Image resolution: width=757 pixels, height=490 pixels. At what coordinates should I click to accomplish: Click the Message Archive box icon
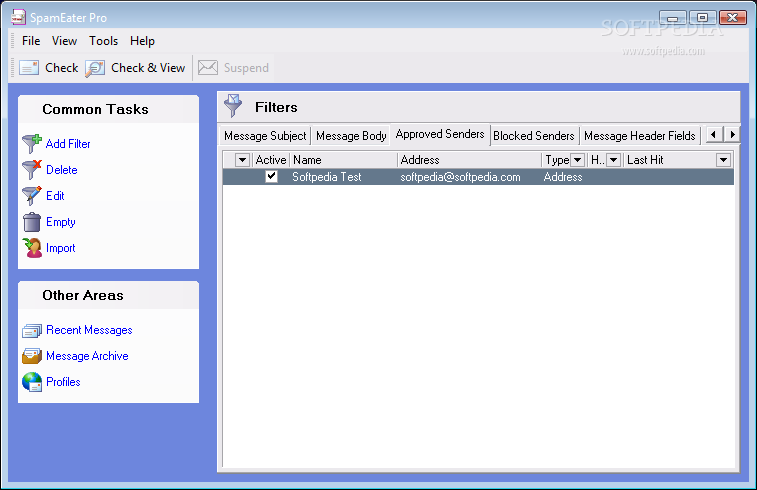[32, 356]
